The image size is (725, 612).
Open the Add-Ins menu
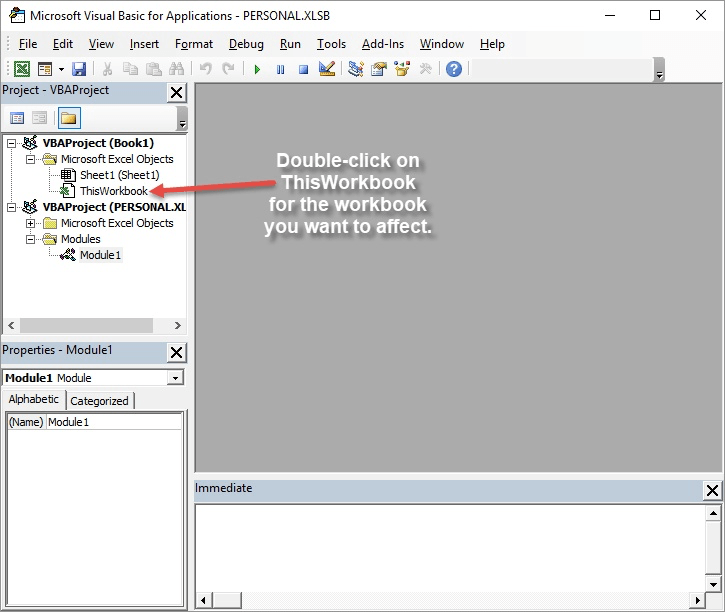point(383,44)
